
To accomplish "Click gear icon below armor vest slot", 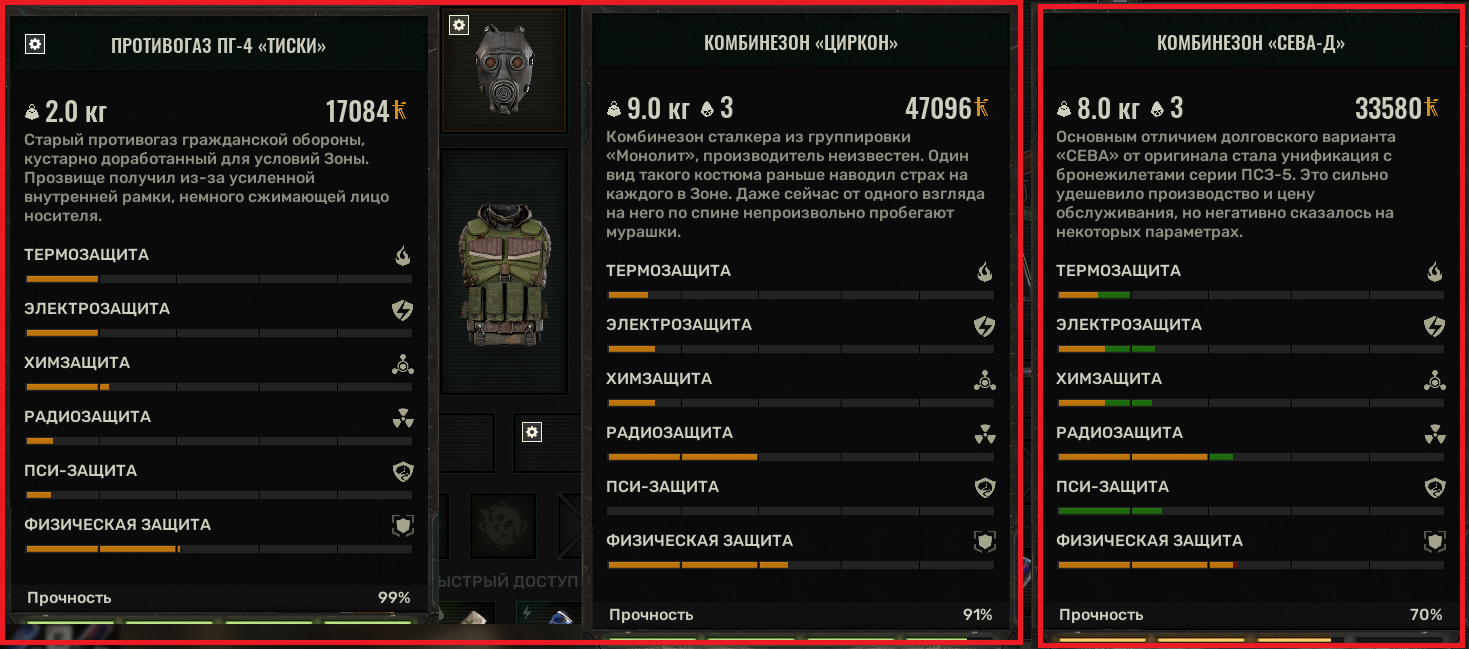I will tap(532, 432).
